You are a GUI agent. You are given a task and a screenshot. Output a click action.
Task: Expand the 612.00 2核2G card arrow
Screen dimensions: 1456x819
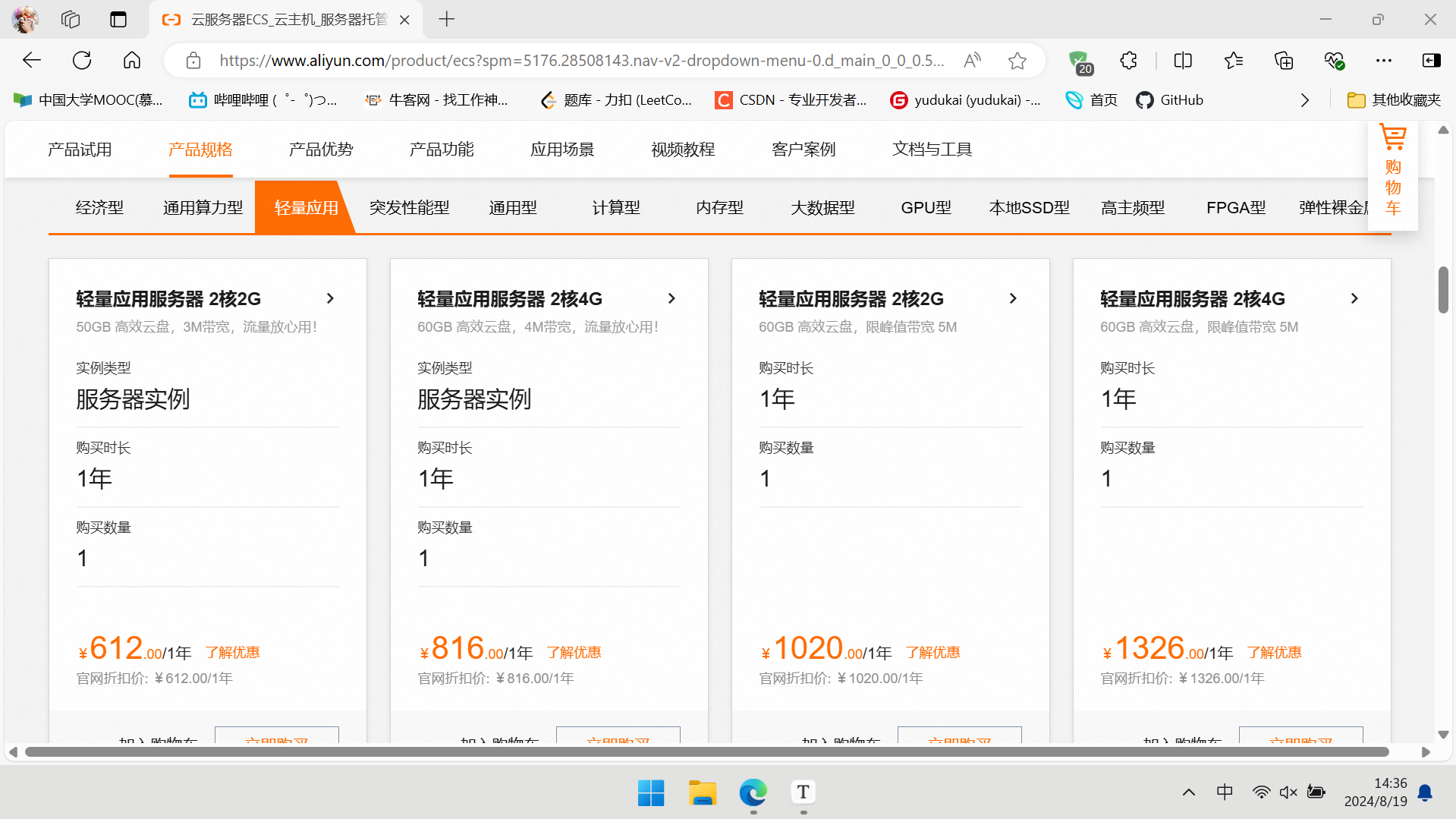[x=330, y=299]
